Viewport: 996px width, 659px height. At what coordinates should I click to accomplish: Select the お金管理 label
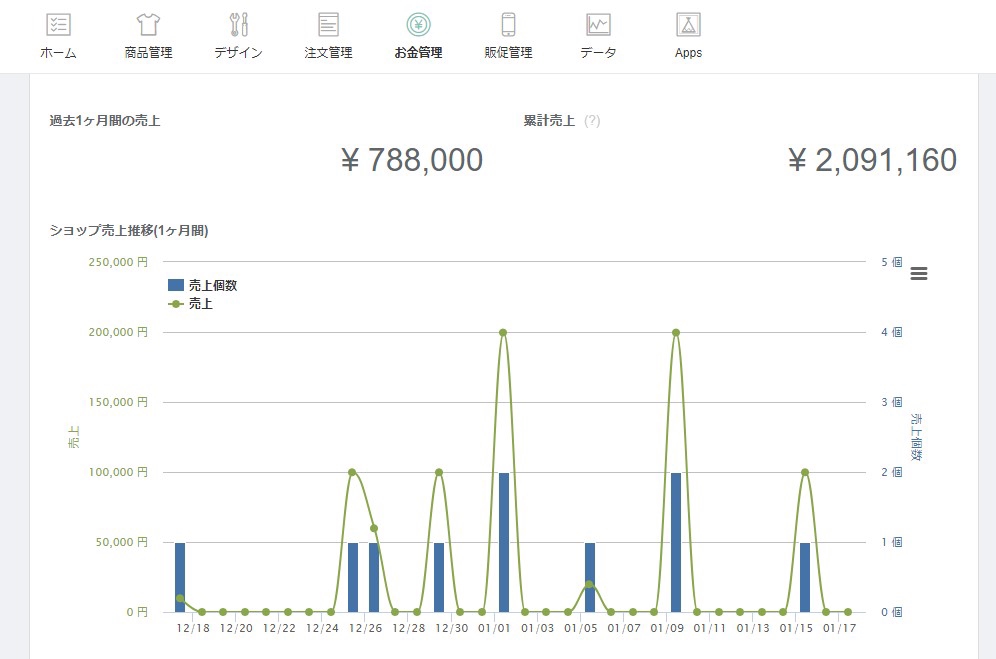[419, 53]
